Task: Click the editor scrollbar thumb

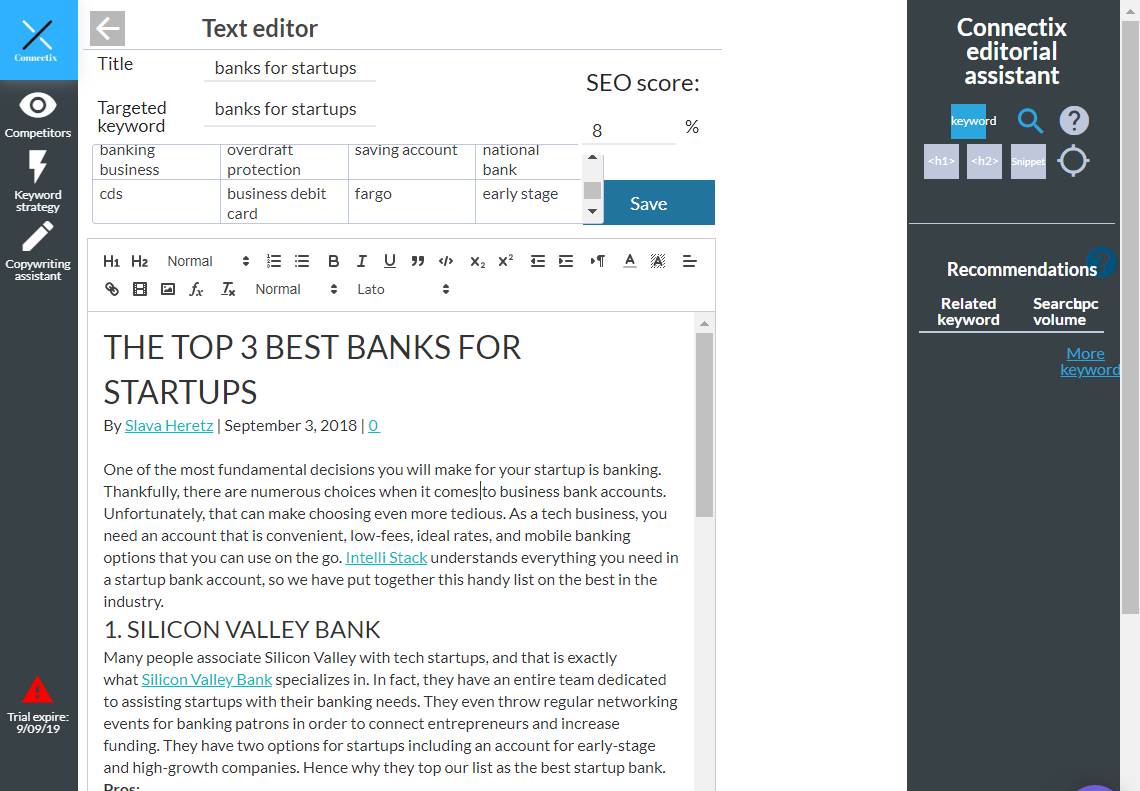Action: click(704, 425)
